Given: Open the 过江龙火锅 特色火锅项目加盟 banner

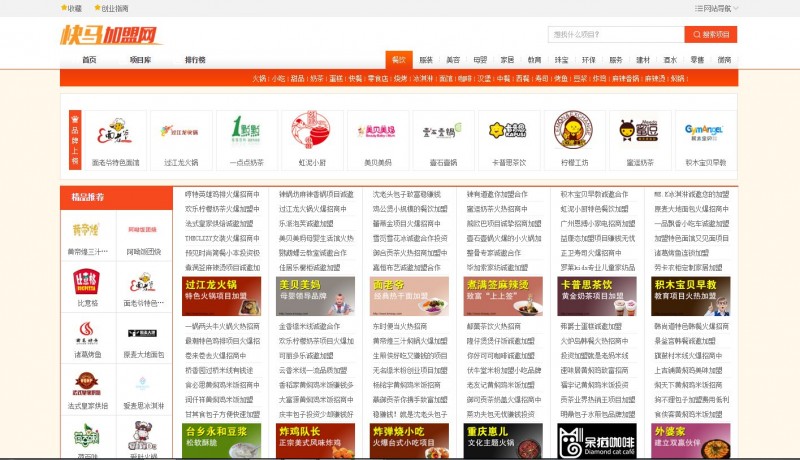Looking at the screenshot, I should click(x=221, y=296).
